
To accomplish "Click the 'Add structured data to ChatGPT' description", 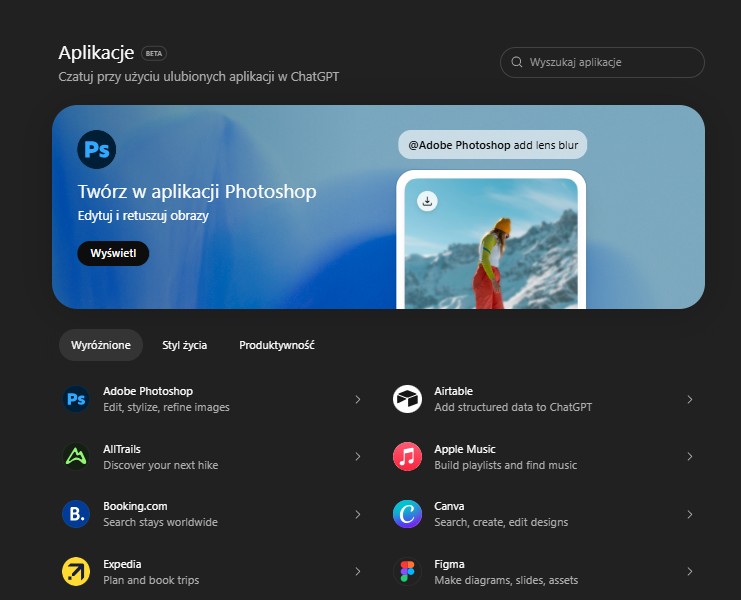I will pyautogui.click(x=513, y=407).
